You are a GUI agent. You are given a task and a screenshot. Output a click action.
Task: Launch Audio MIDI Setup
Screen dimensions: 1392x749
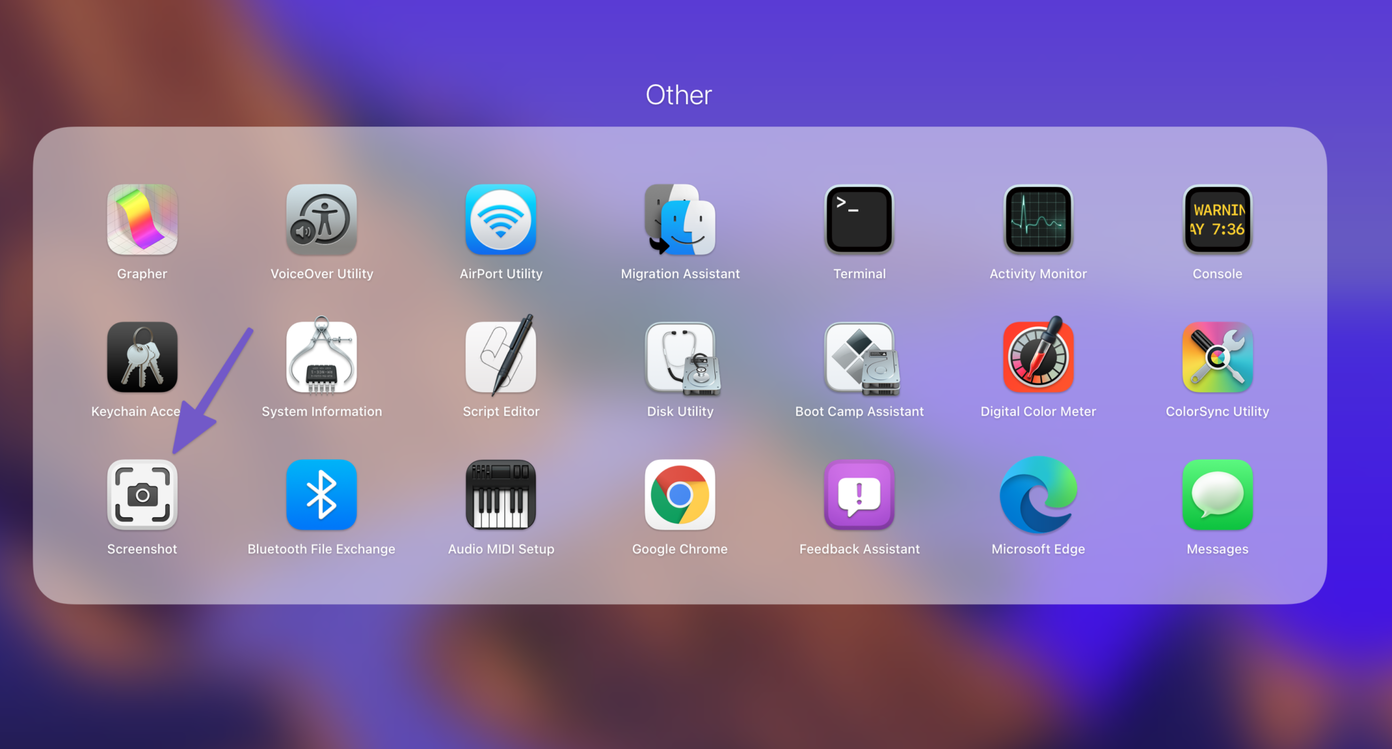coord(501,495)
